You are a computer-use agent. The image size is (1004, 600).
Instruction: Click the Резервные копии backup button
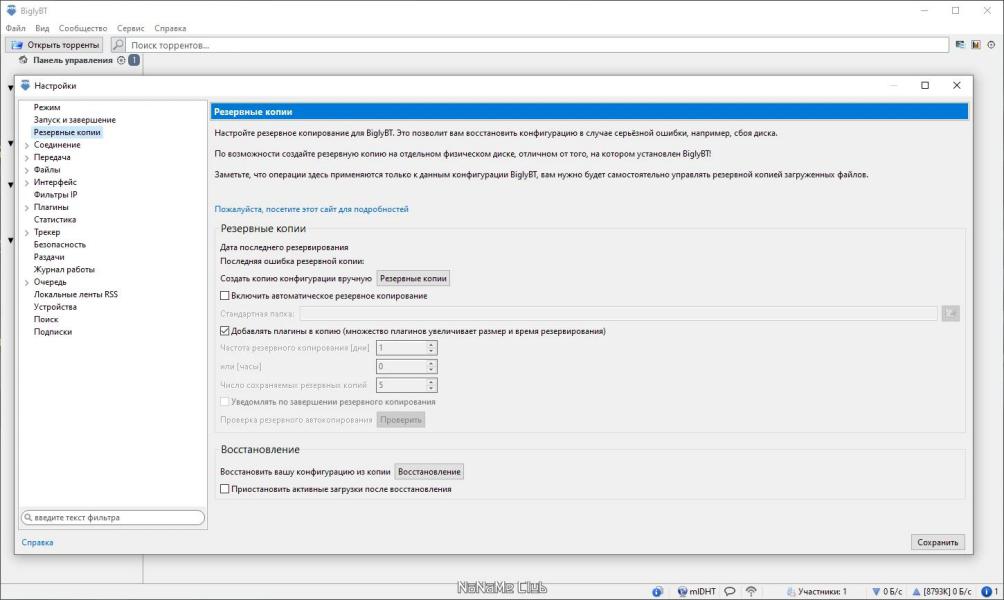coord(413,279)
